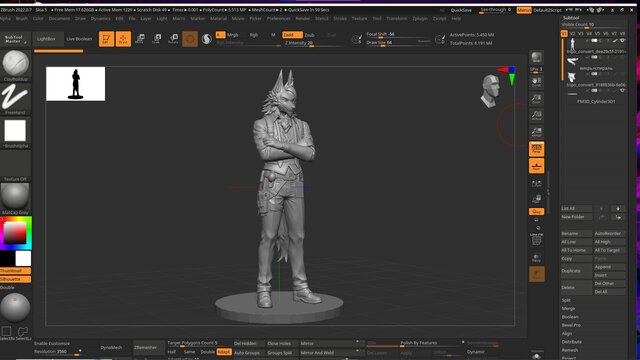Pick a color in the color square

15,233
